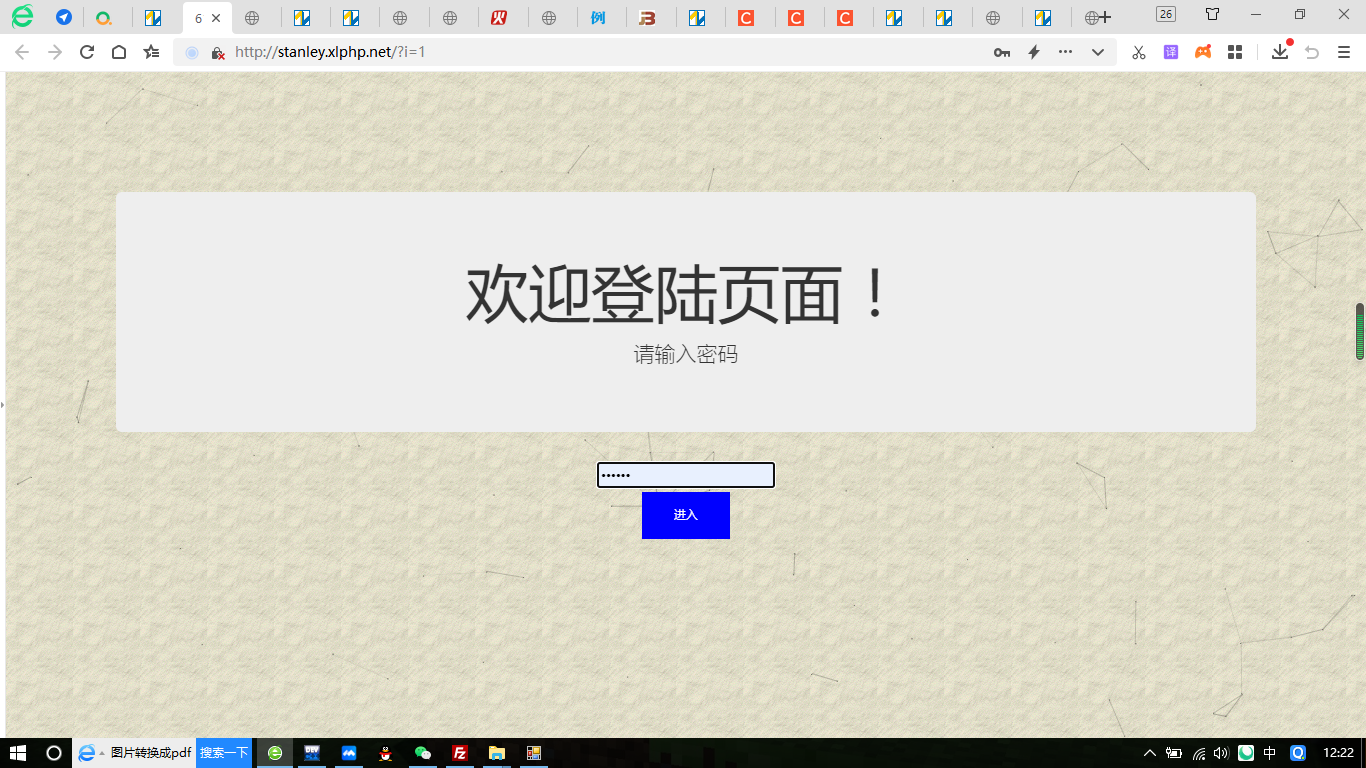Click the blue 进入 button

pyautogui.click(x=685, y=515)
